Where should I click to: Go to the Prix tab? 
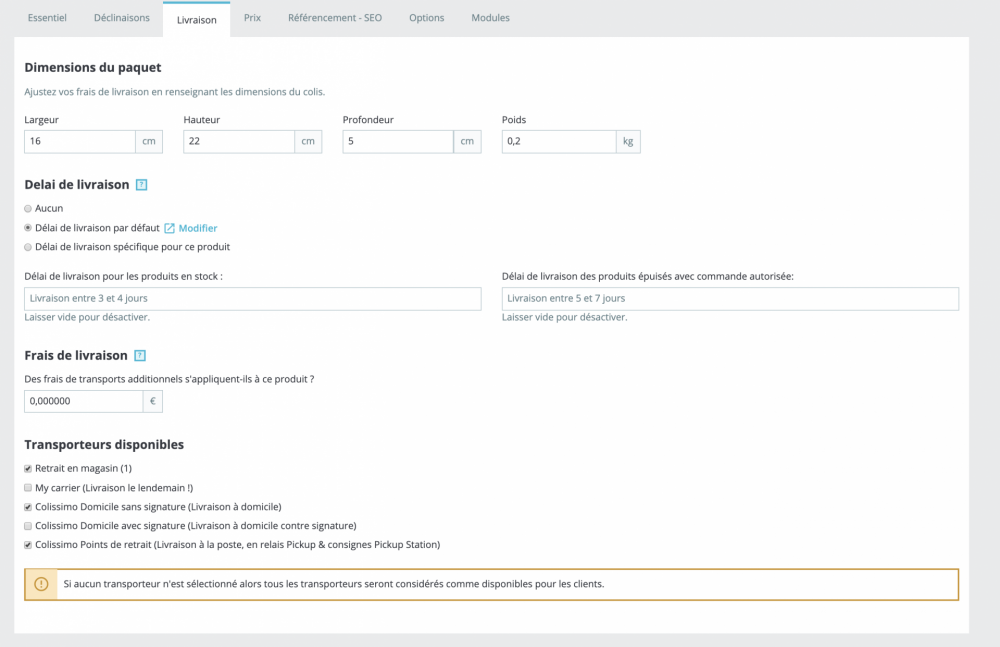[253, 18]
